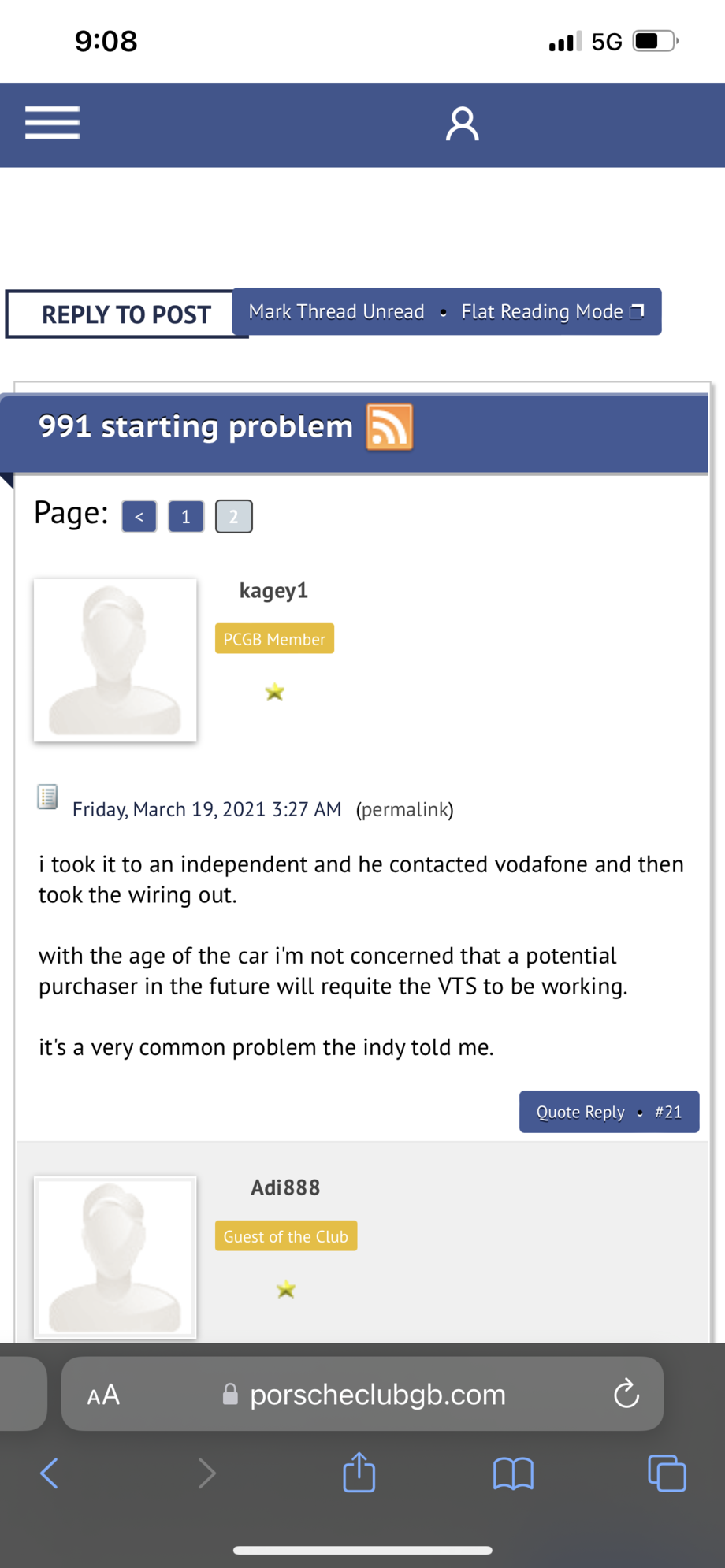
Task: Click Mark Thread Unread
Action: pos(336,312)
